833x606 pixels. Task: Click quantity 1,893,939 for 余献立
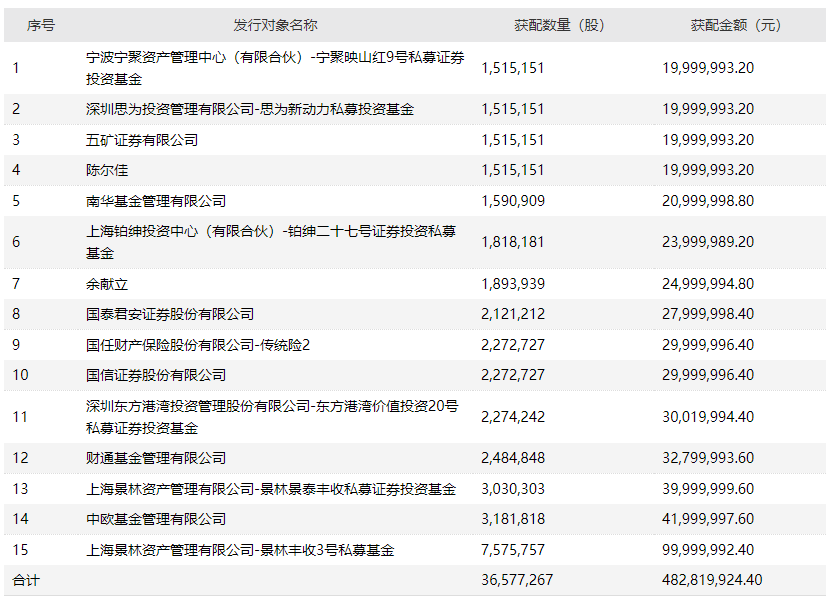pyautogui.click(x=513, y=284)
